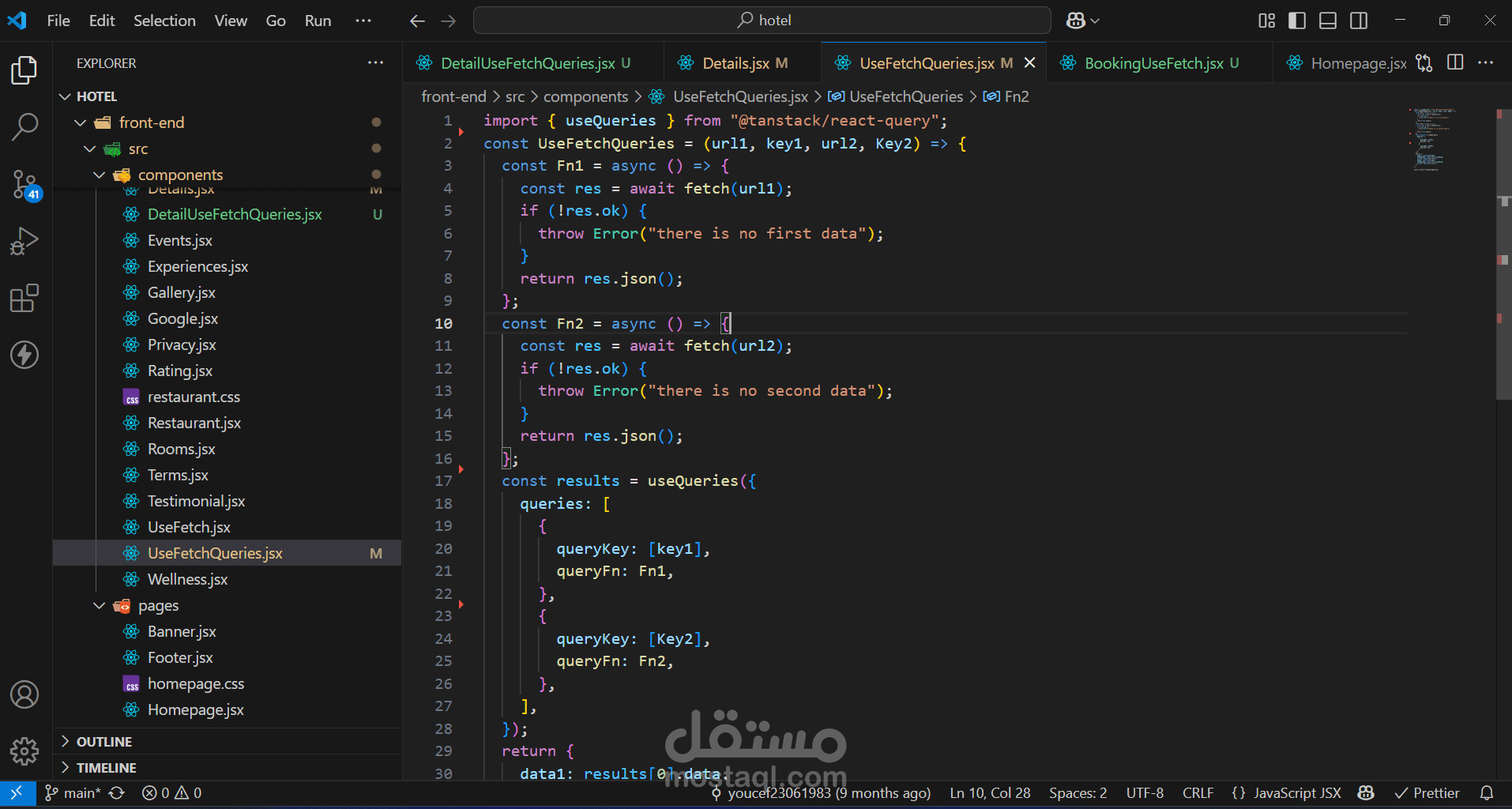Open editor More Actions ellipsis
The image size is (1512, 809).
pyautogui.click(x=1486, y=62)
